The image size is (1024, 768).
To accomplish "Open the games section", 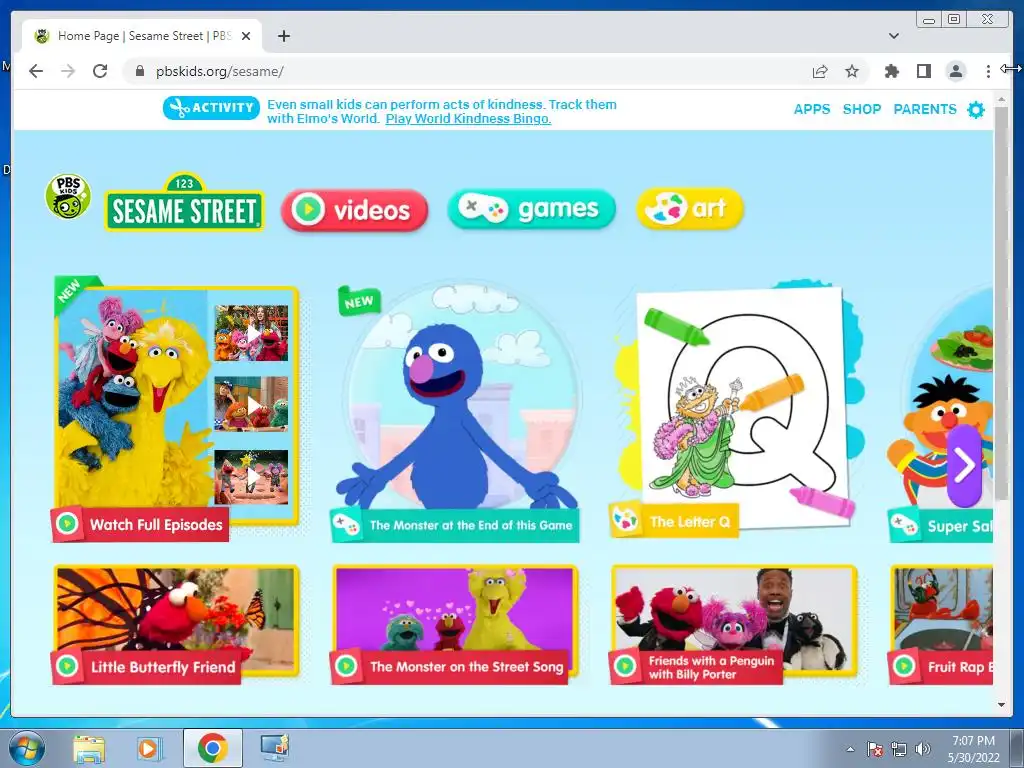I will (532, 209).
